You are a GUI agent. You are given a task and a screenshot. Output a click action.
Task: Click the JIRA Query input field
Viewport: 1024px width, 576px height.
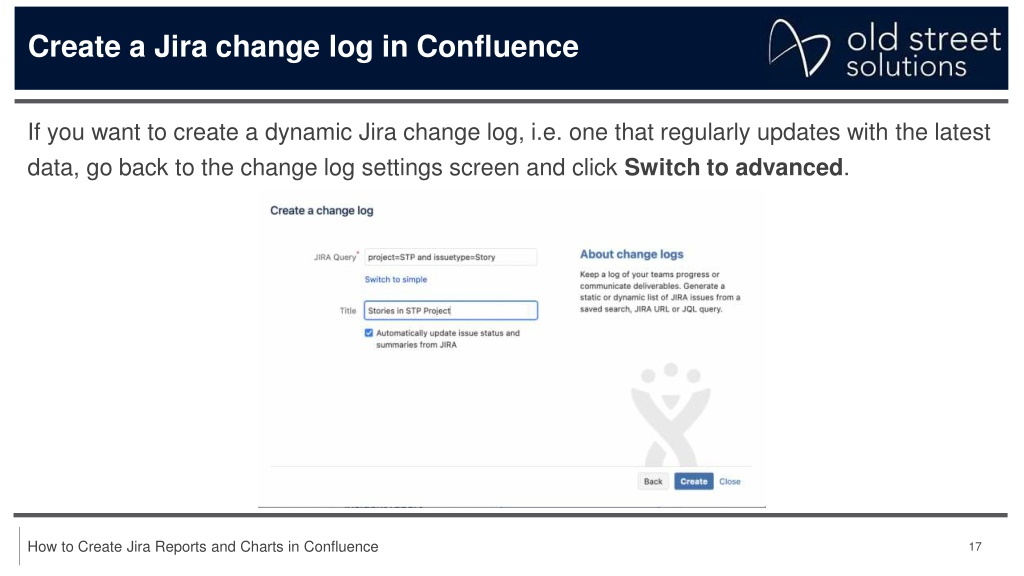(x=451, y=257)
